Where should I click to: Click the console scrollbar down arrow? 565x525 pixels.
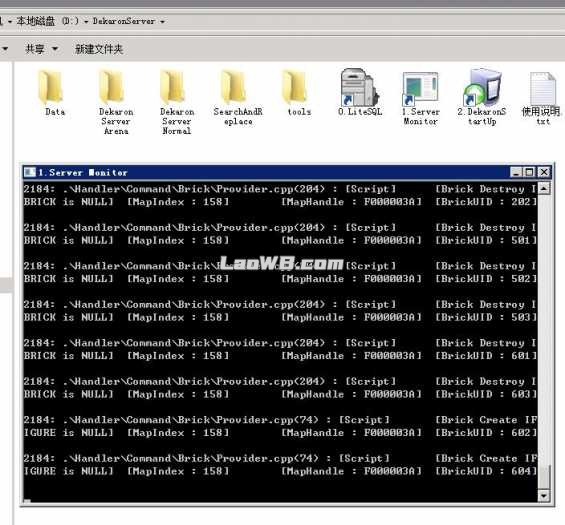tap(544, 496)
